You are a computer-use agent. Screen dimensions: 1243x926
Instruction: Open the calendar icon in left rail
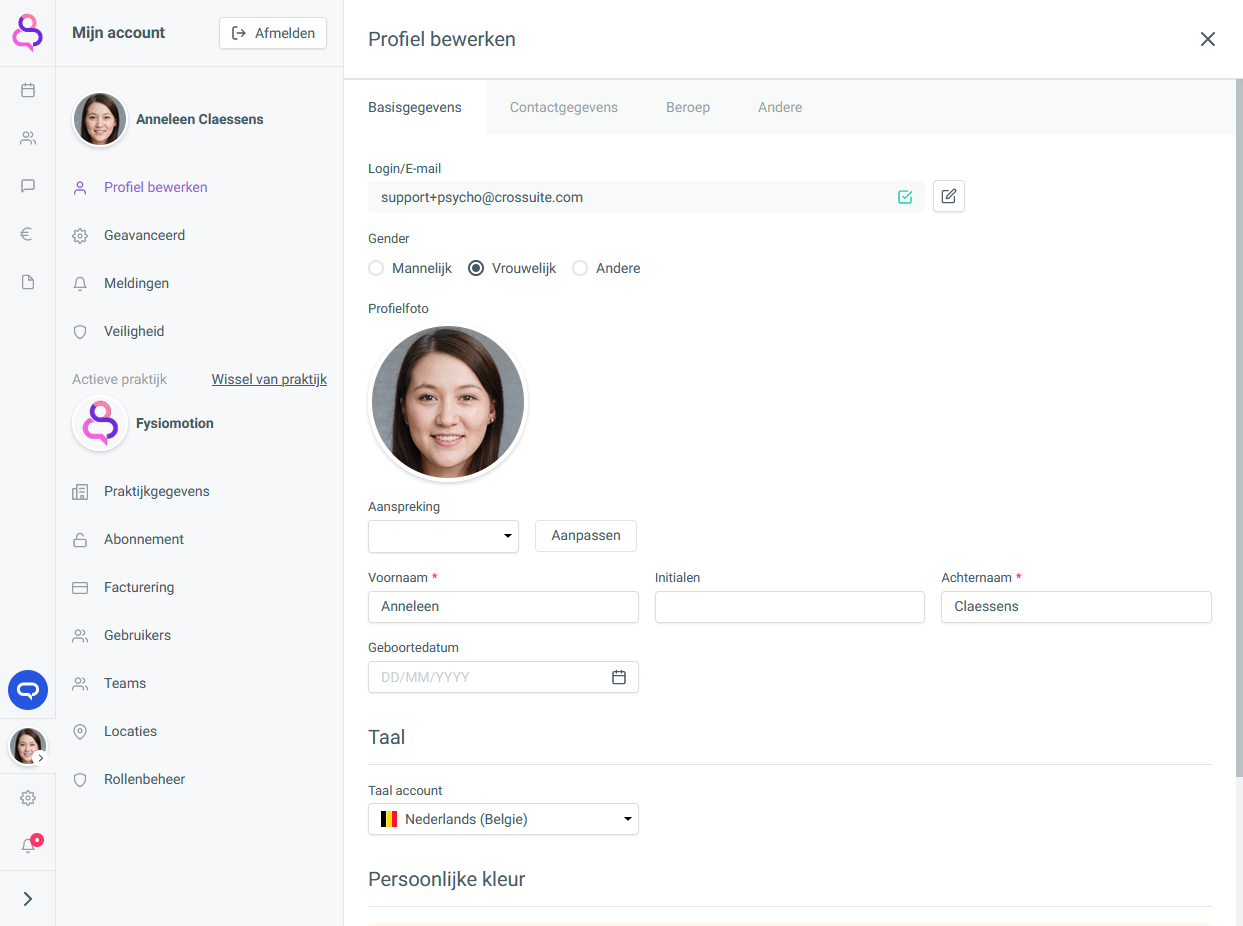tap(28, 90)
